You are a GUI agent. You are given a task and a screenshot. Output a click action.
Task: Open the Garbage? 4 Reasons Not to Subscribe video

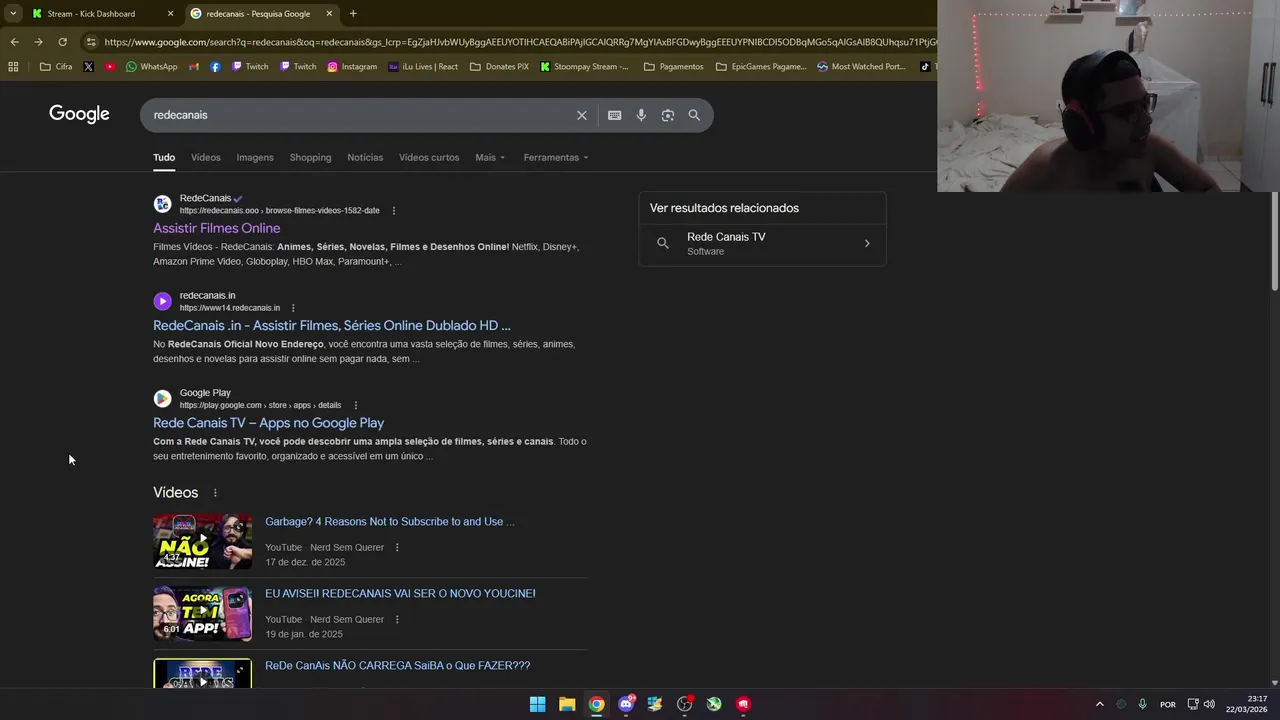pos(390,522)
